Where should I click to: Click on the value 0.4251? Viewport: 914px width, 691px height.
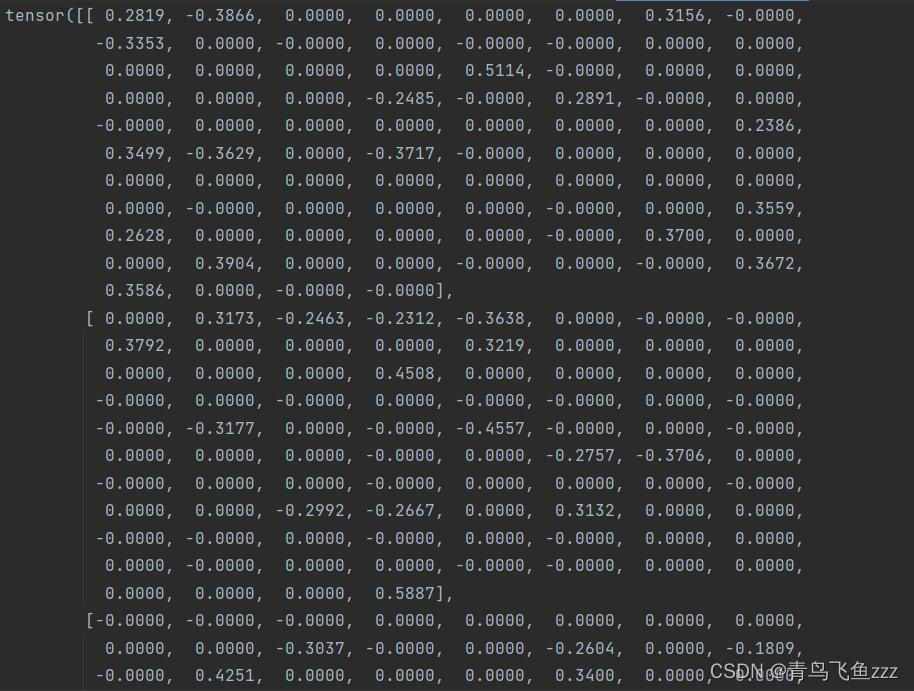[x=224, y=676]
